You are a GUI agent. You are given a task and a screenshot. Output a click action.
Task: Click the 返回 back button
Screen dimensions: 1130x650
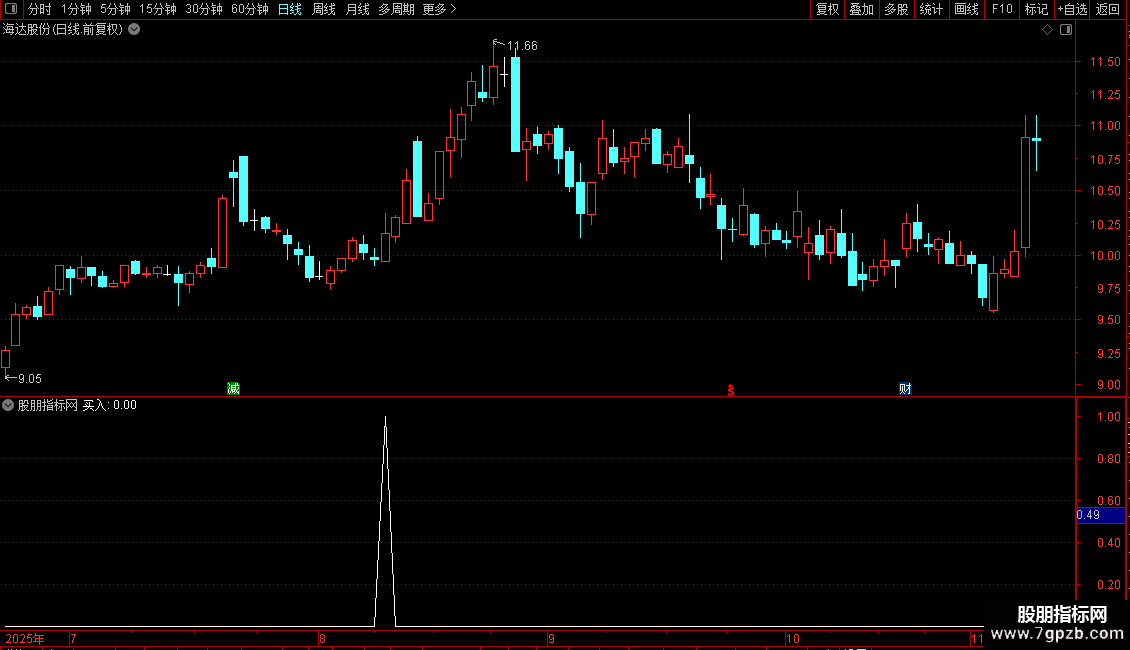[1108, 9]
